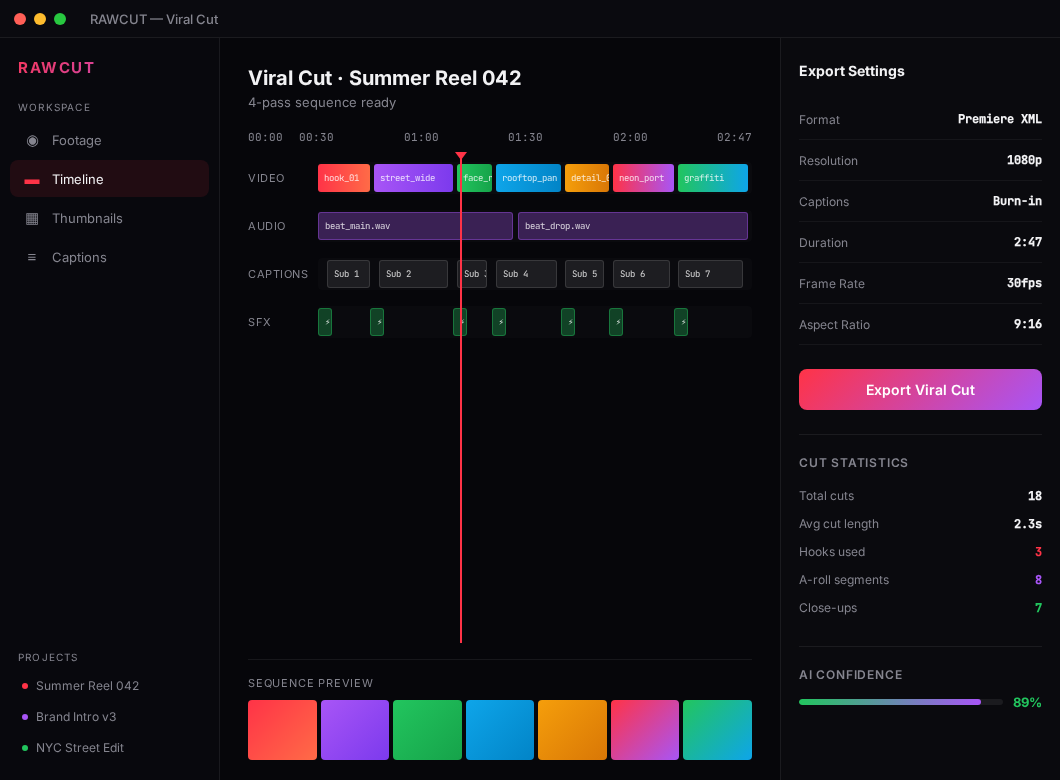This screenshot has width=1060, height=780.
Task: Click the RAWCUT logo at the top left
Action: [x=56, y=67]
